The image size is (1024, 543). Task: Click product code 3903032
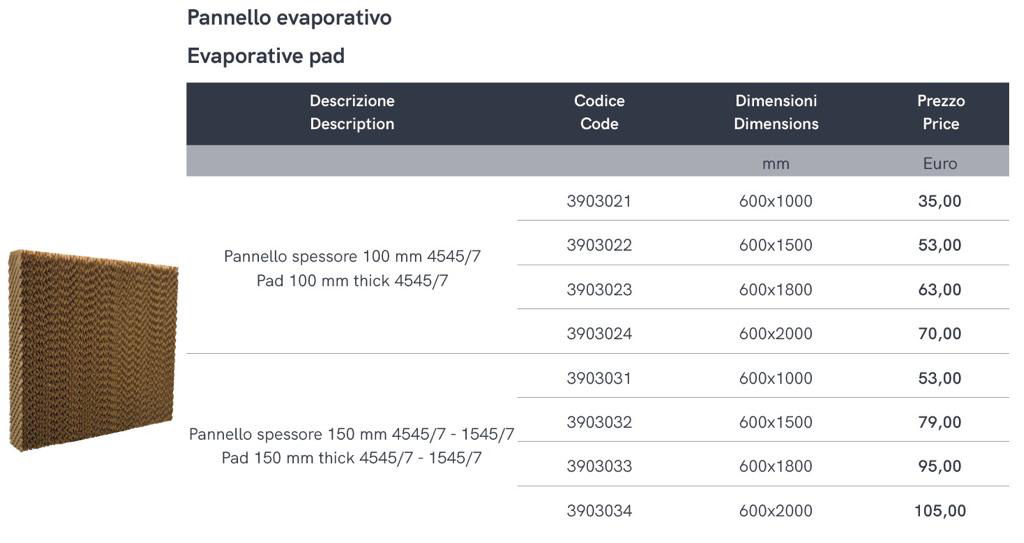pos(599,422)
